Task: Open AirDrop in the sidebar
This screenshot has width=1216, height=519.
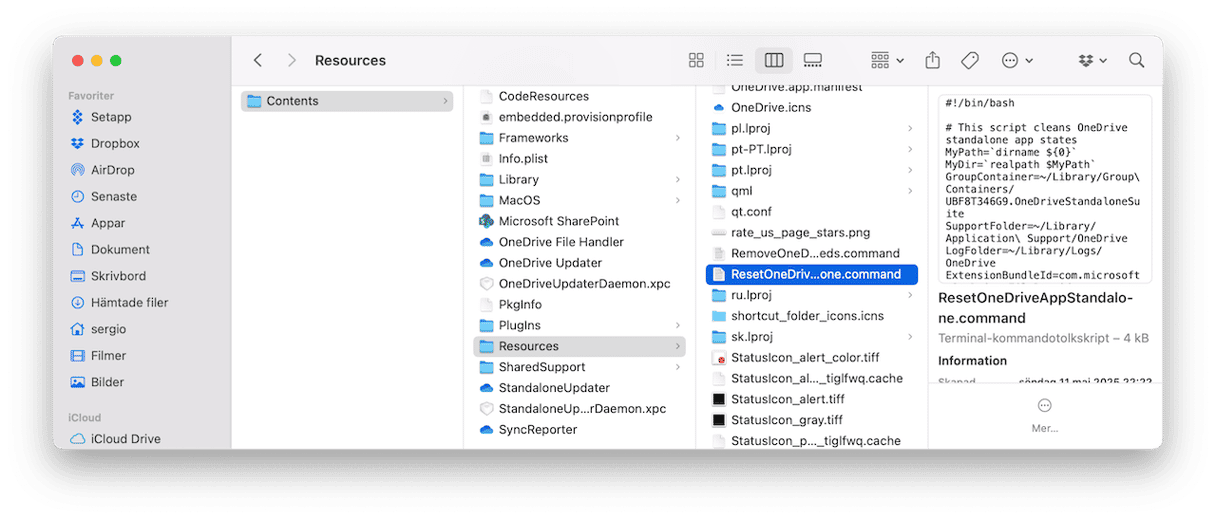Action: click(112, 170)
